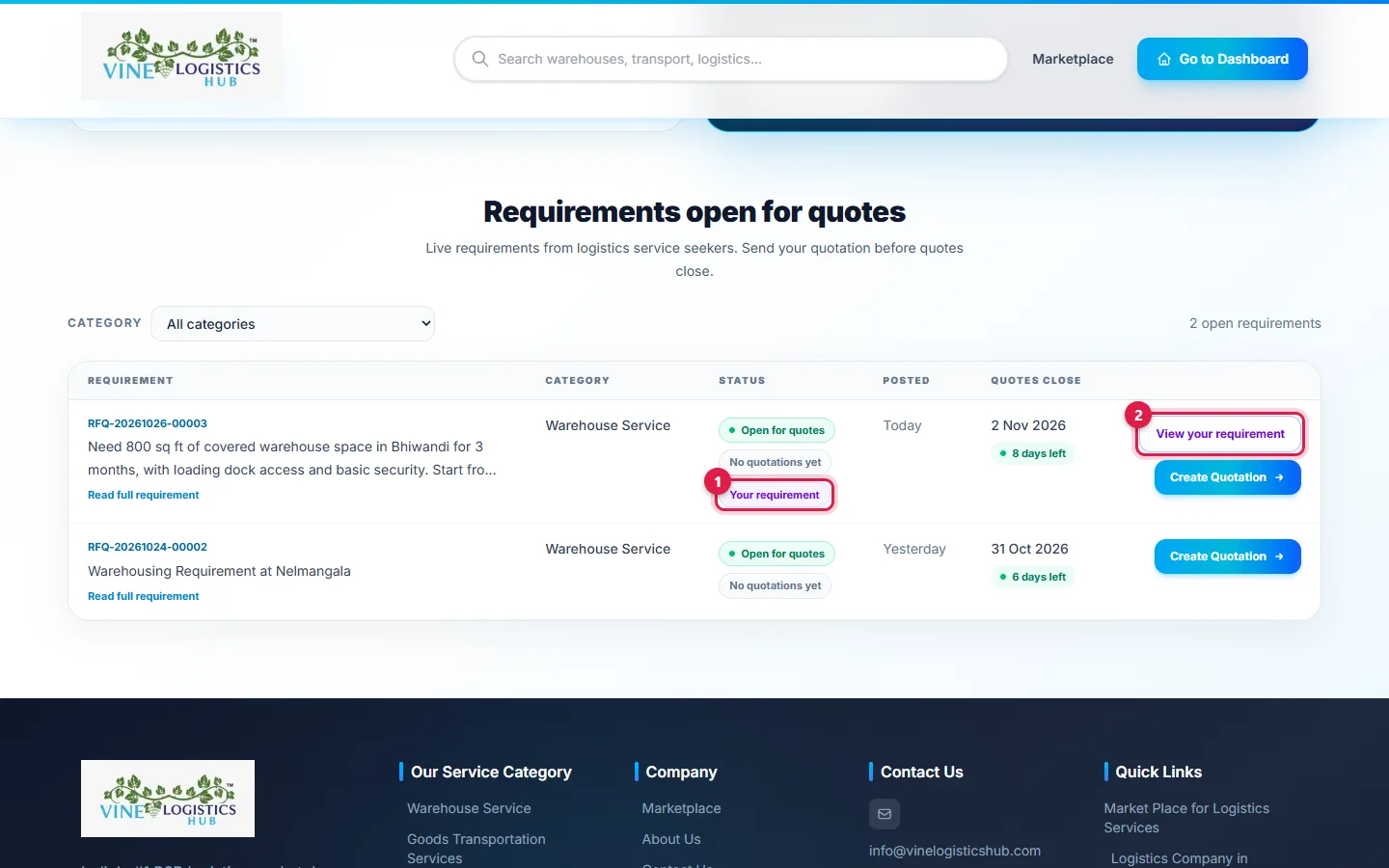Click the Vine Logistics Hub logo in the footer
Viewport: 1389px width, 868px height.
(x=168, y=799)
